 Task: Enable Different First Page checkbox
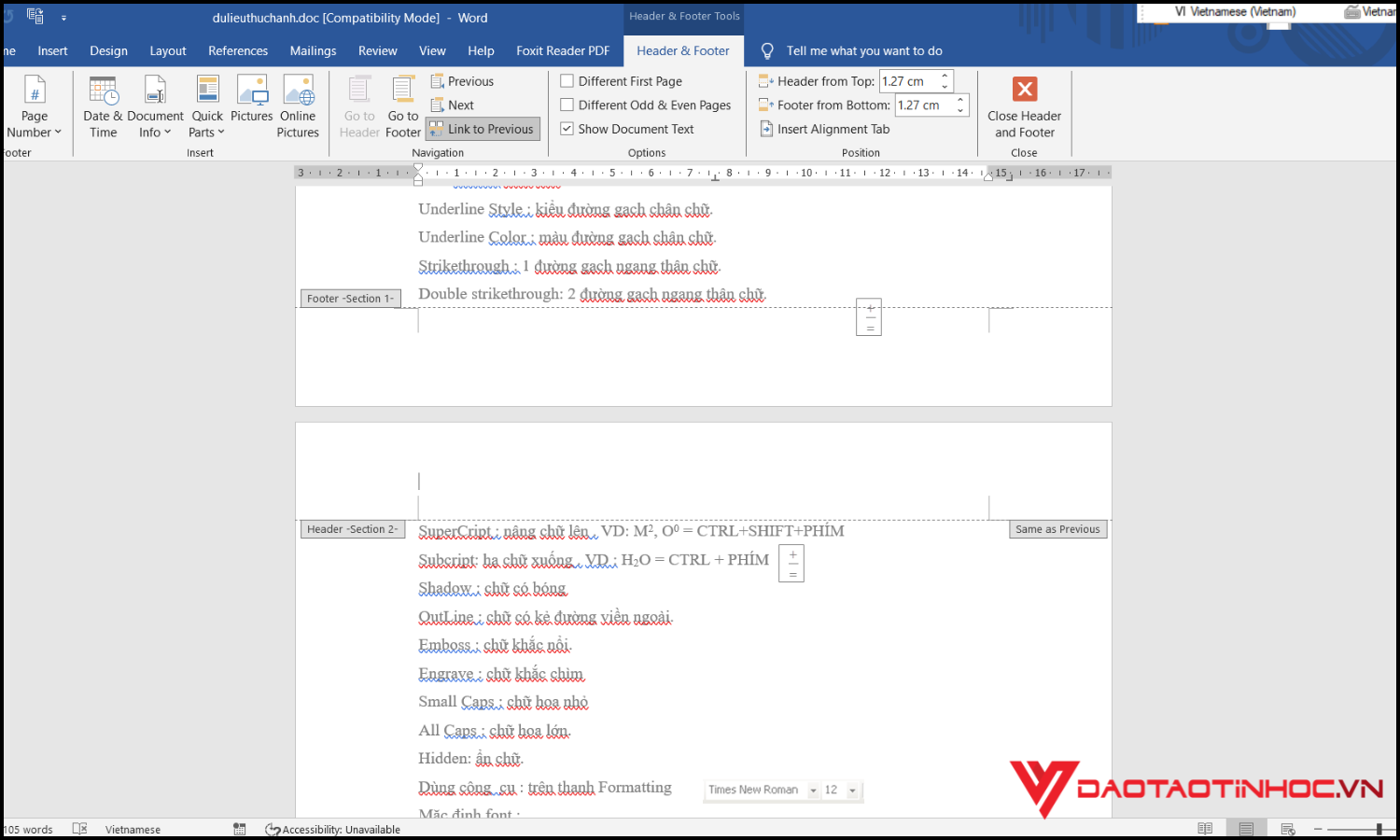pos(567,81)
